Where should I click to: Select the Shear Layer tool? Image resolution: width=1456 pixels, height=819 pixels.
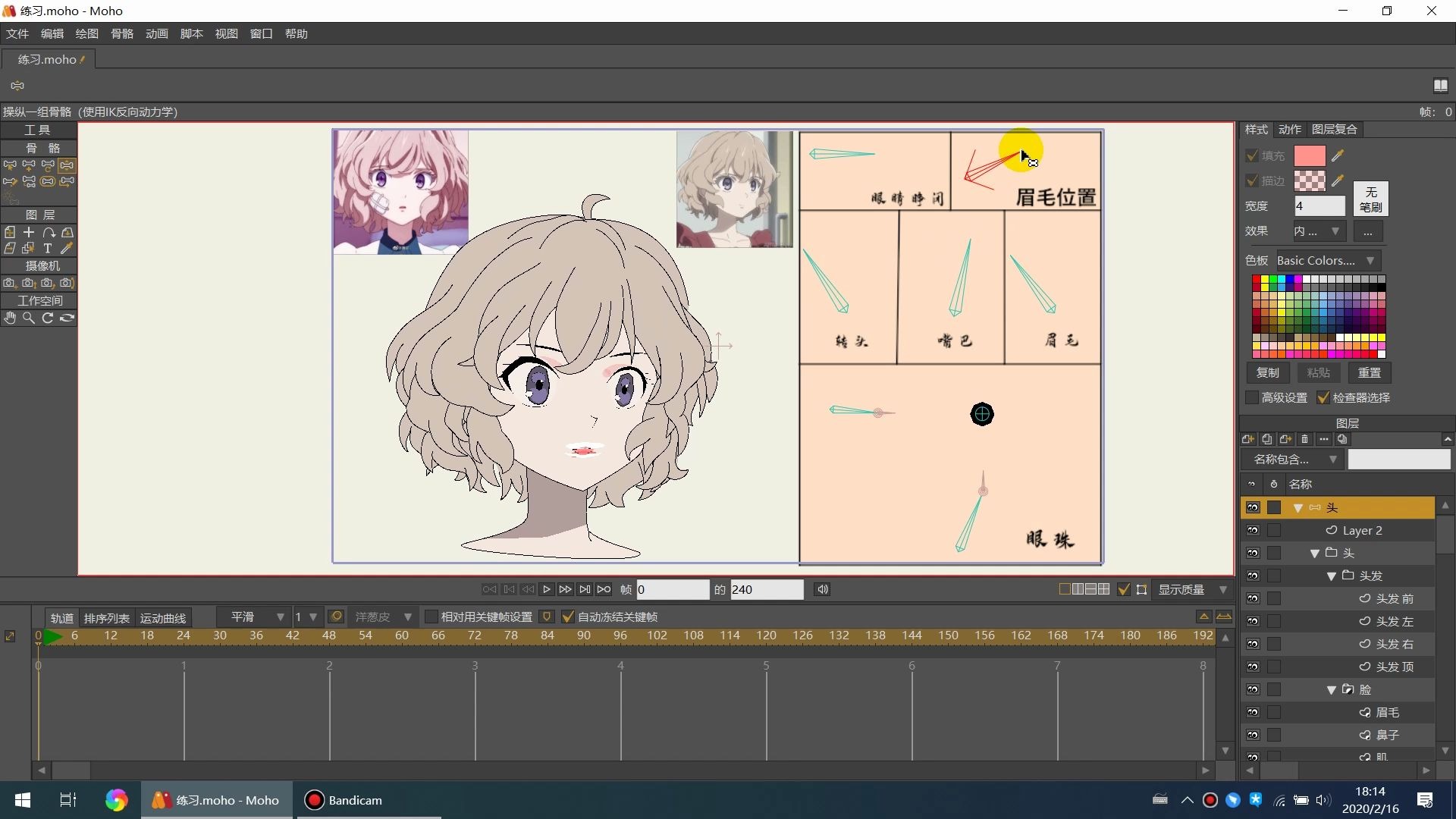[10, 248]
